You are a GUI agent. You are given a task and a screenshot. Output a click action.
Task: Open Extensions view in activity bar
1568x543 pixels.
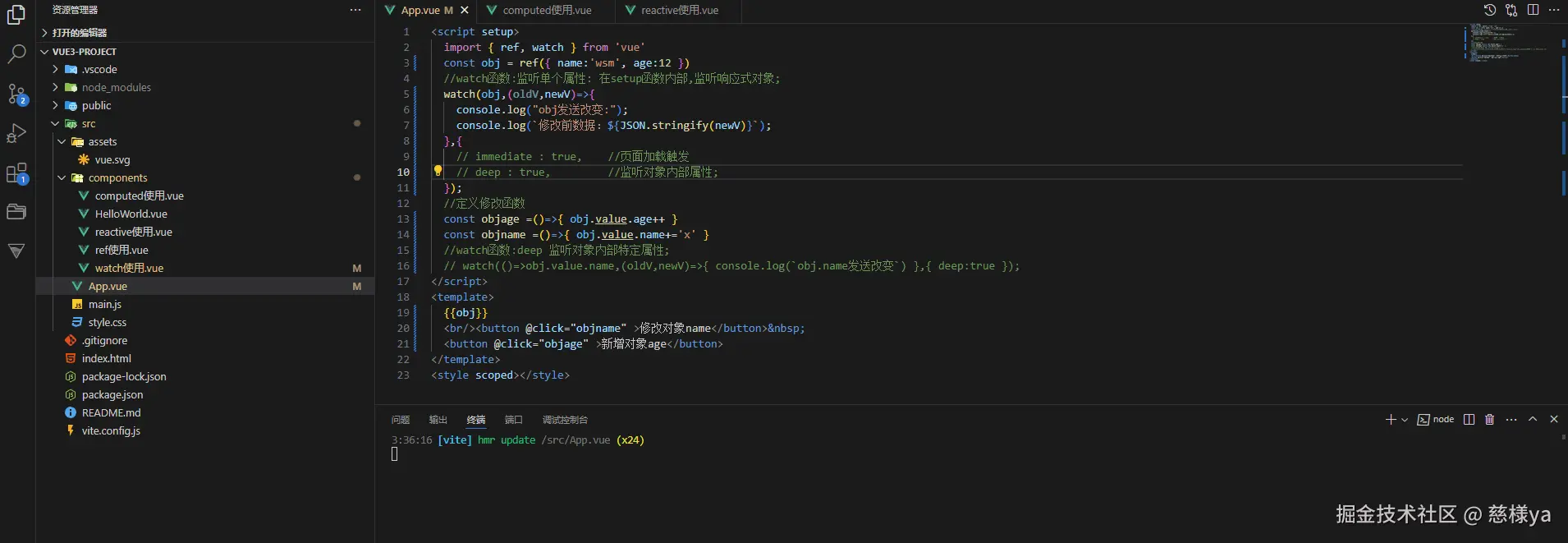tap(16, 173)
